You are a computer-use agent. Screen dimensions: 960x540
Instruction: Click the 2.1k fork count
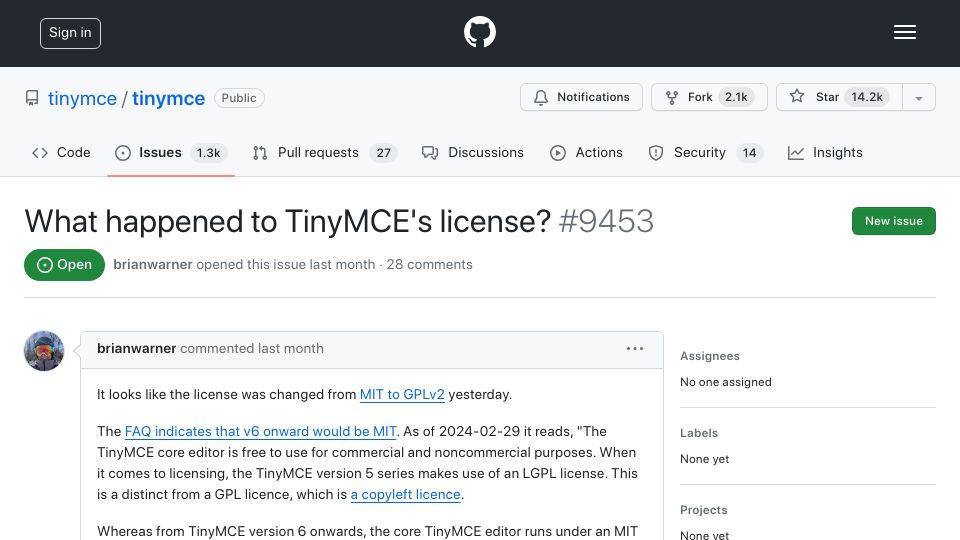(736, 97)
